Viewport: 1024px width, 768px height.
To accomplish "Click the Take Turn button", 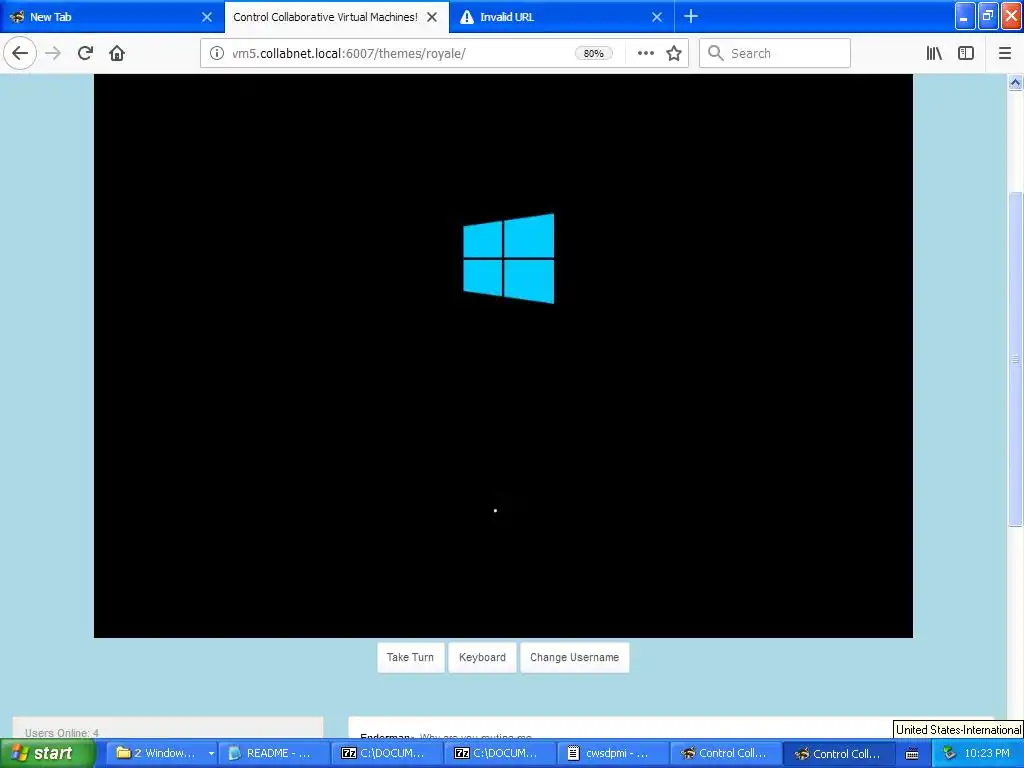I will pyautogui.click(x=410, y=657).
